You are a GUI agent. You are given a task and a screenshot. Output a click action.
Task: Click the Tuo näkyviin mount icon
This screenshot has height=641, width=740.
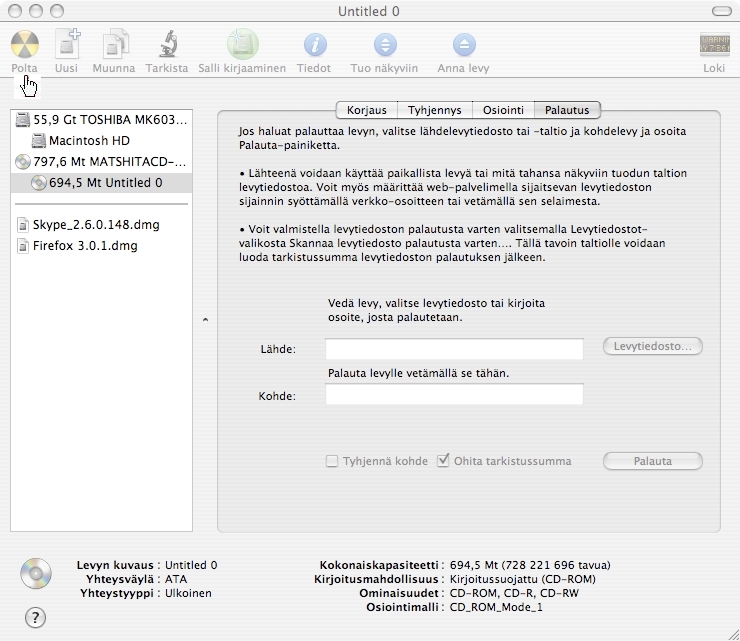tap(384, 45)
